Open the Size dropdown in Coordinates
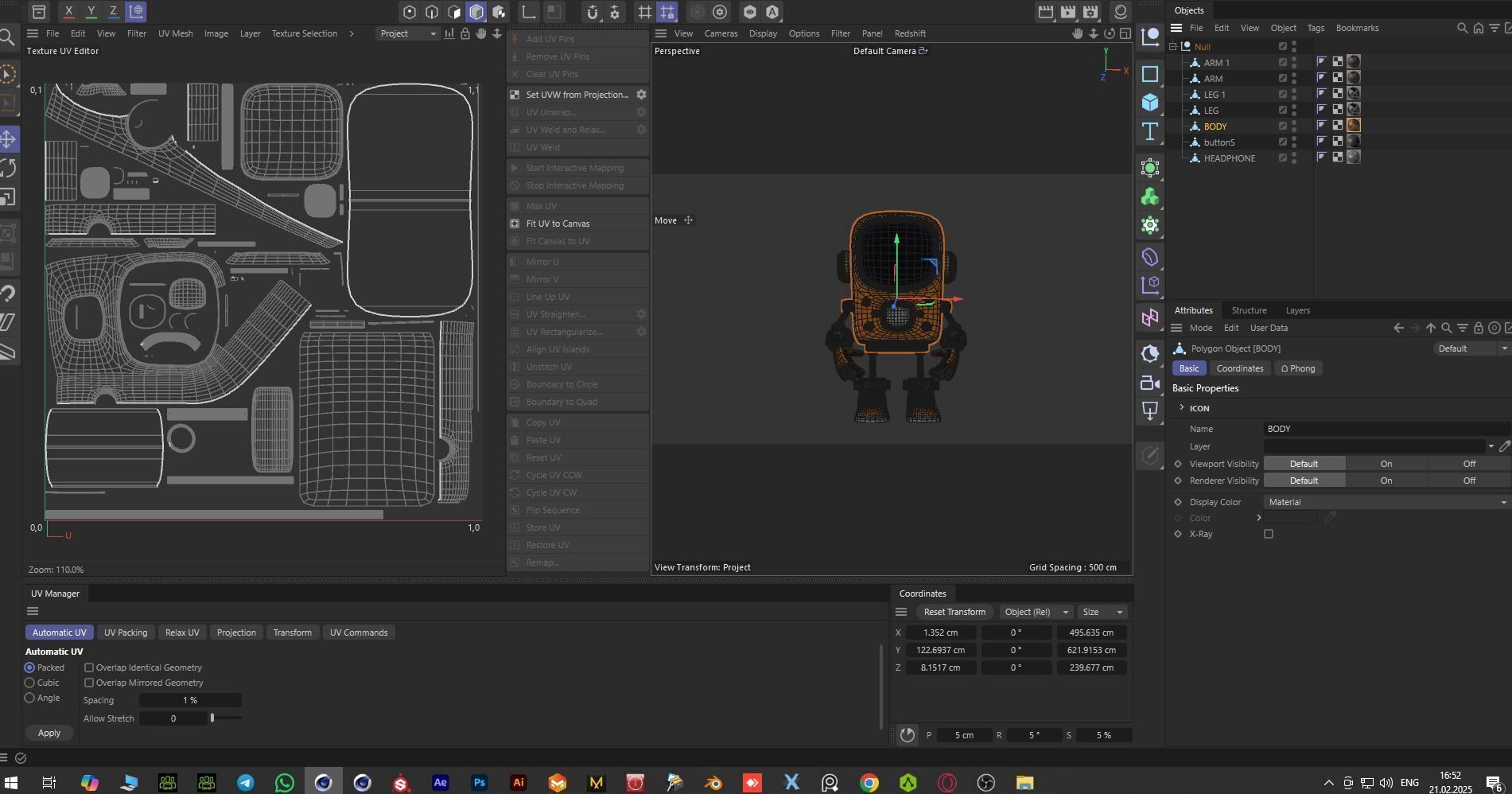The width and height of the screenshot is (1512, 794). click(x=1102, y=612)
